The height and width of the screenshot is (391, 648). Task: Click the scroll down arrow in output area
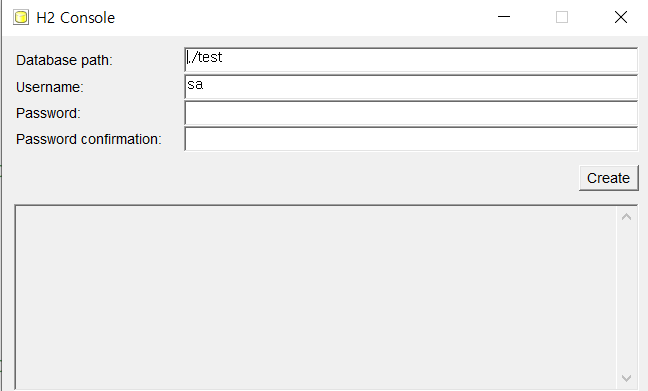(x=627, y=378)
